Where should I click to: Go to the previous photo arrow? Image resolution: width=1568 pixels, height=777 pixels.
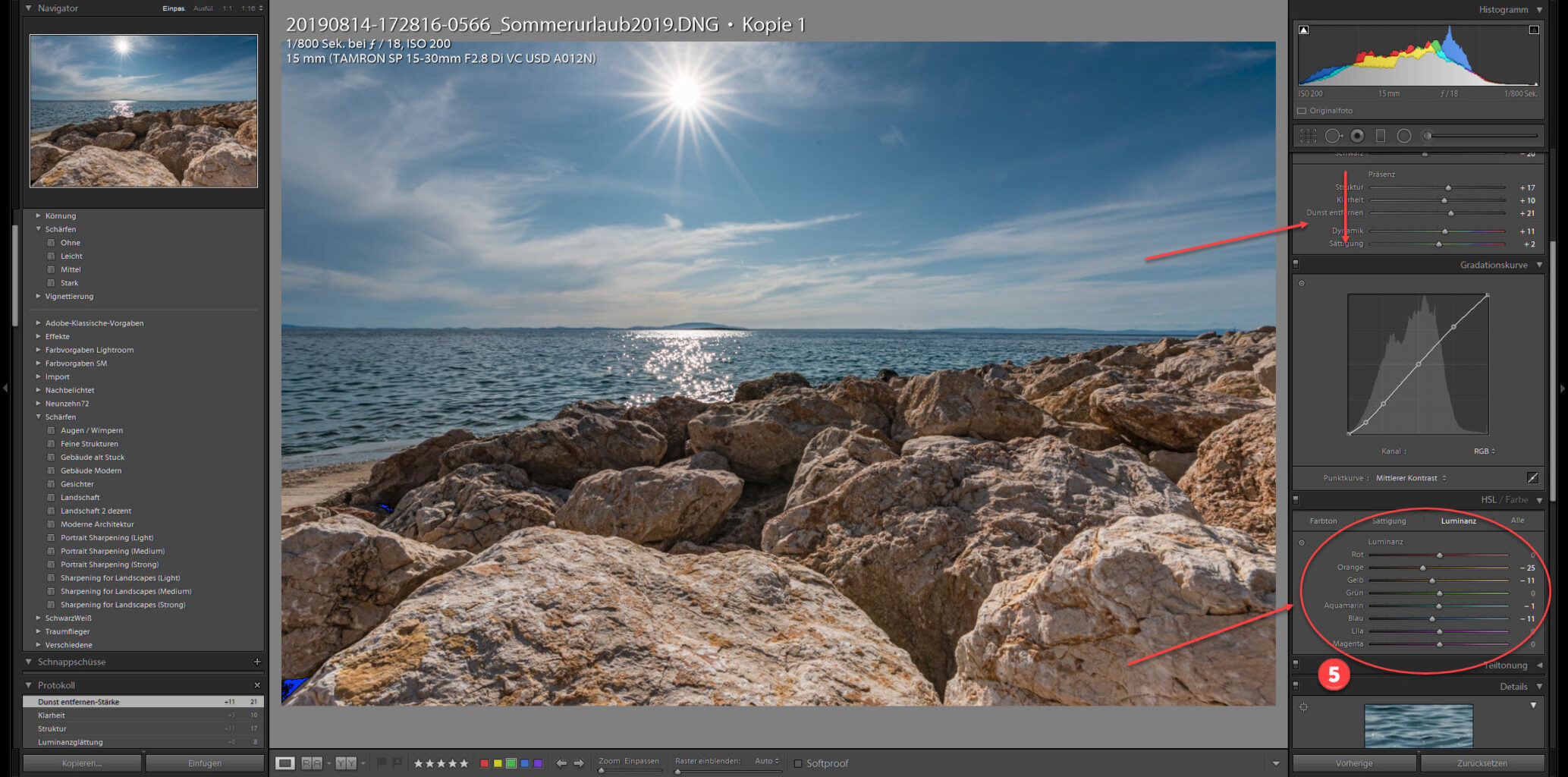(561, 763)
